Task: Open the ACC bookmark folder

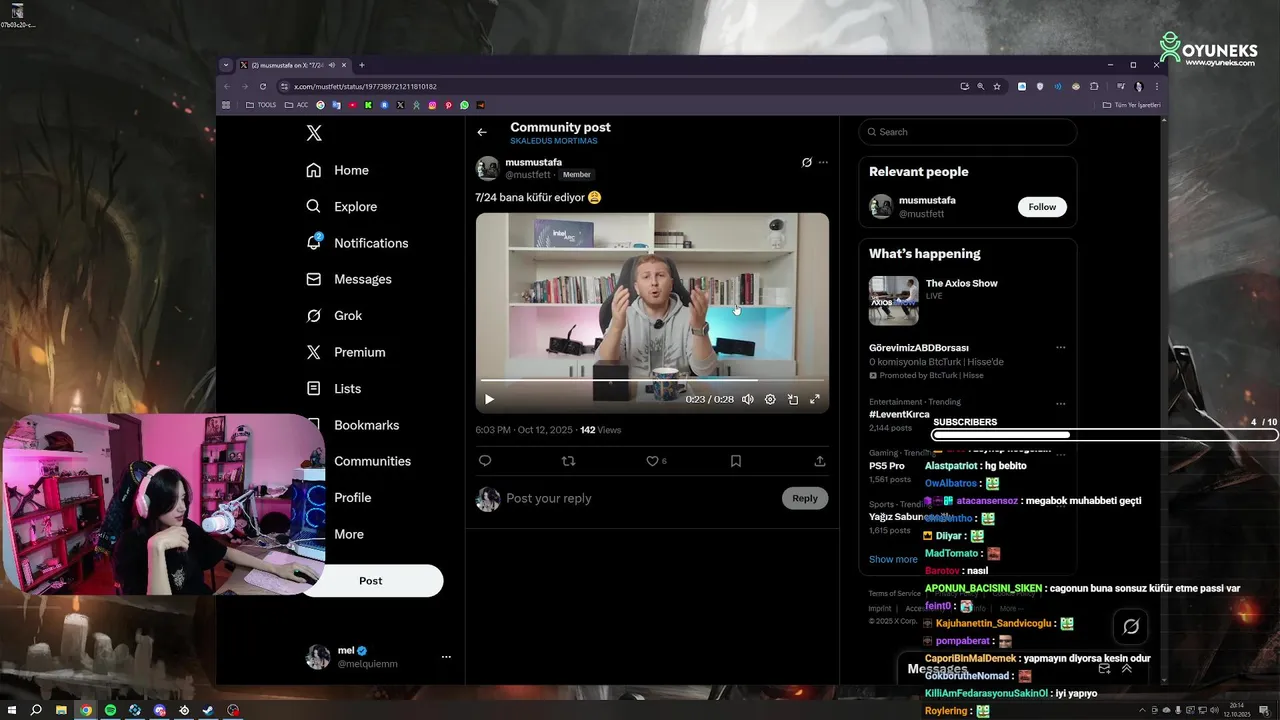Action: [297, 105]
